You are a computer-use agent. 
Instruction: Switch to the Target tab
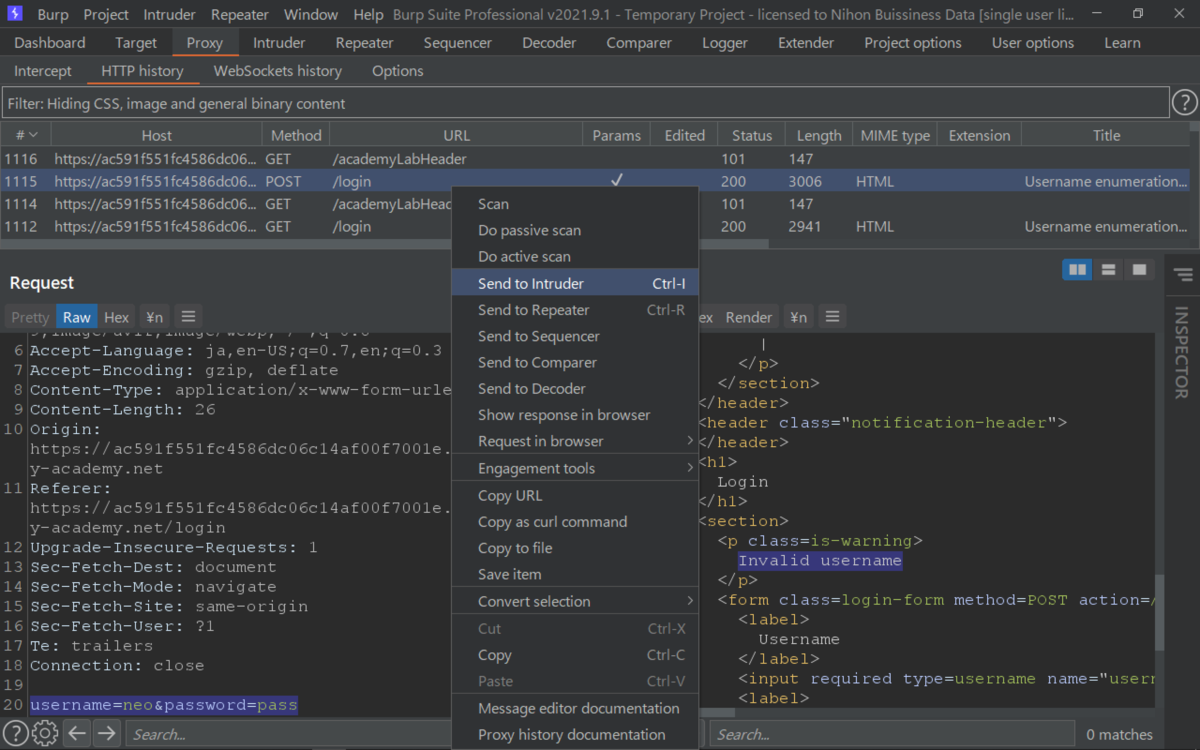point(136,43)
